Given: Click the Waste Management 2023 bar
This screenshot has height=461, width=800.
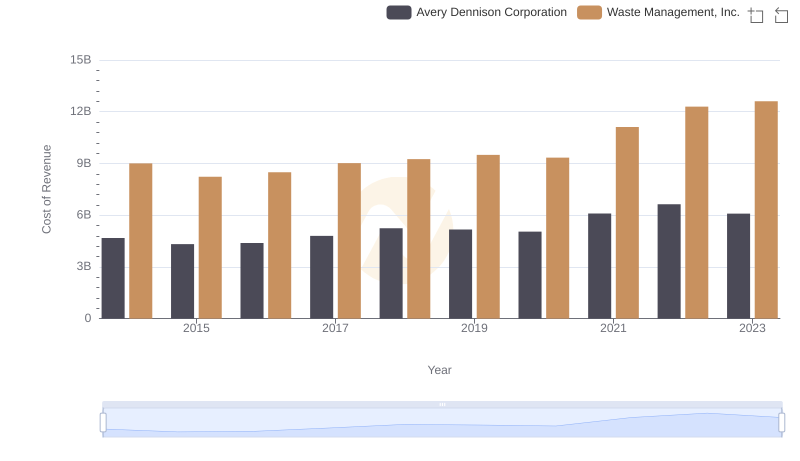Looking at the screenshot, I should [766, 210].
